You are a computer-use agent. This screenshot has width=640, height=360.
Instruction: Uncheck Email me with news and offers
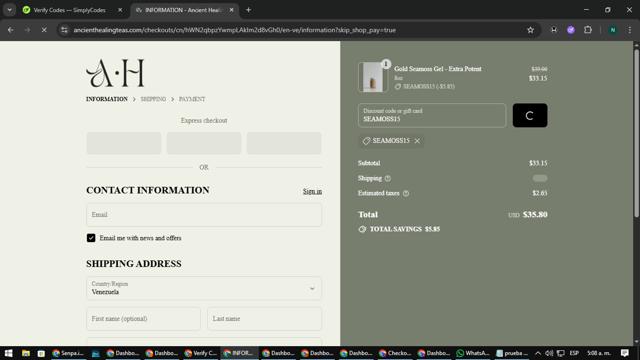tap(91, 238)
